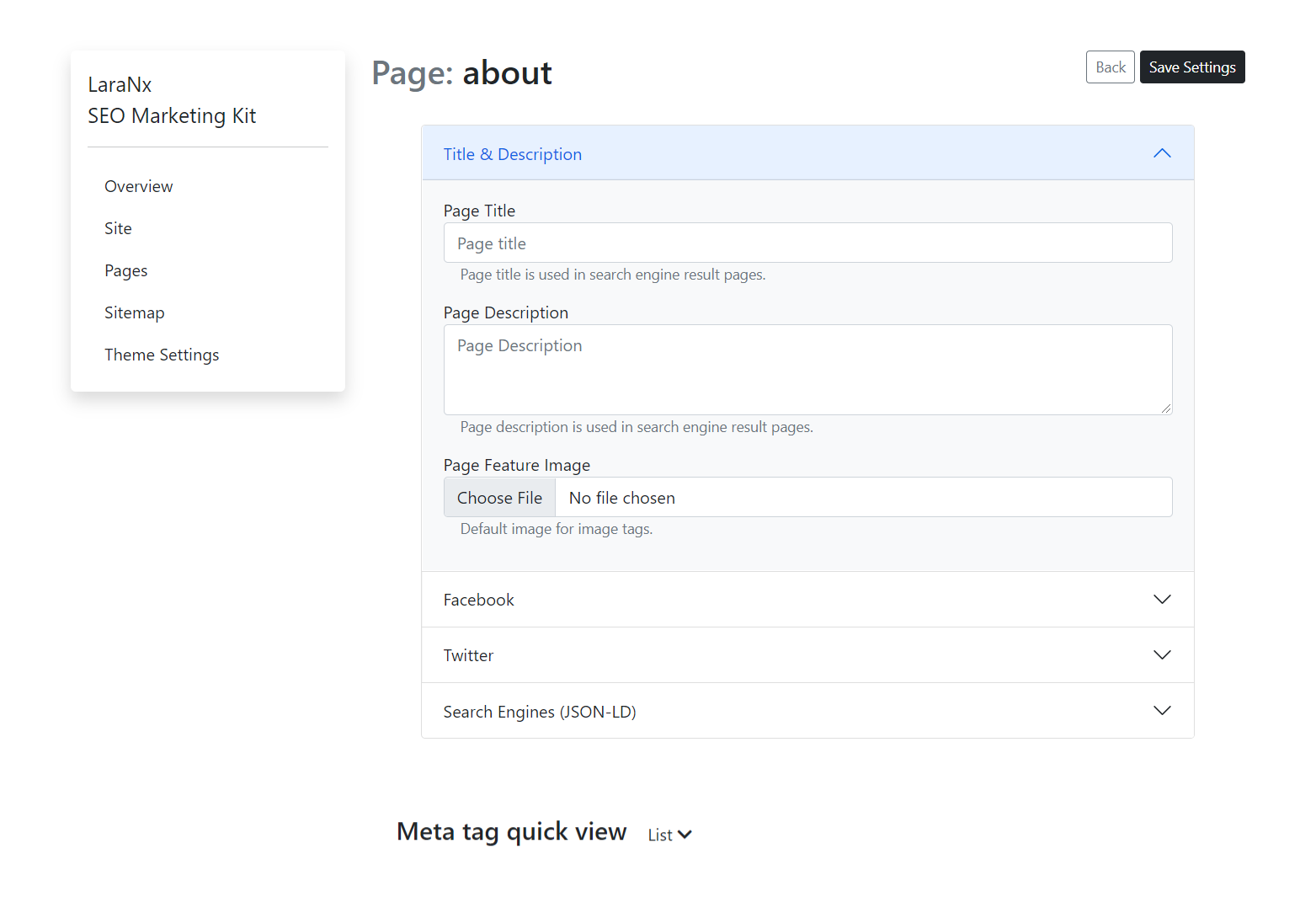Click the chevron icon on the Twitter panel
The image size is (1316, 913).
[1162, 654]
